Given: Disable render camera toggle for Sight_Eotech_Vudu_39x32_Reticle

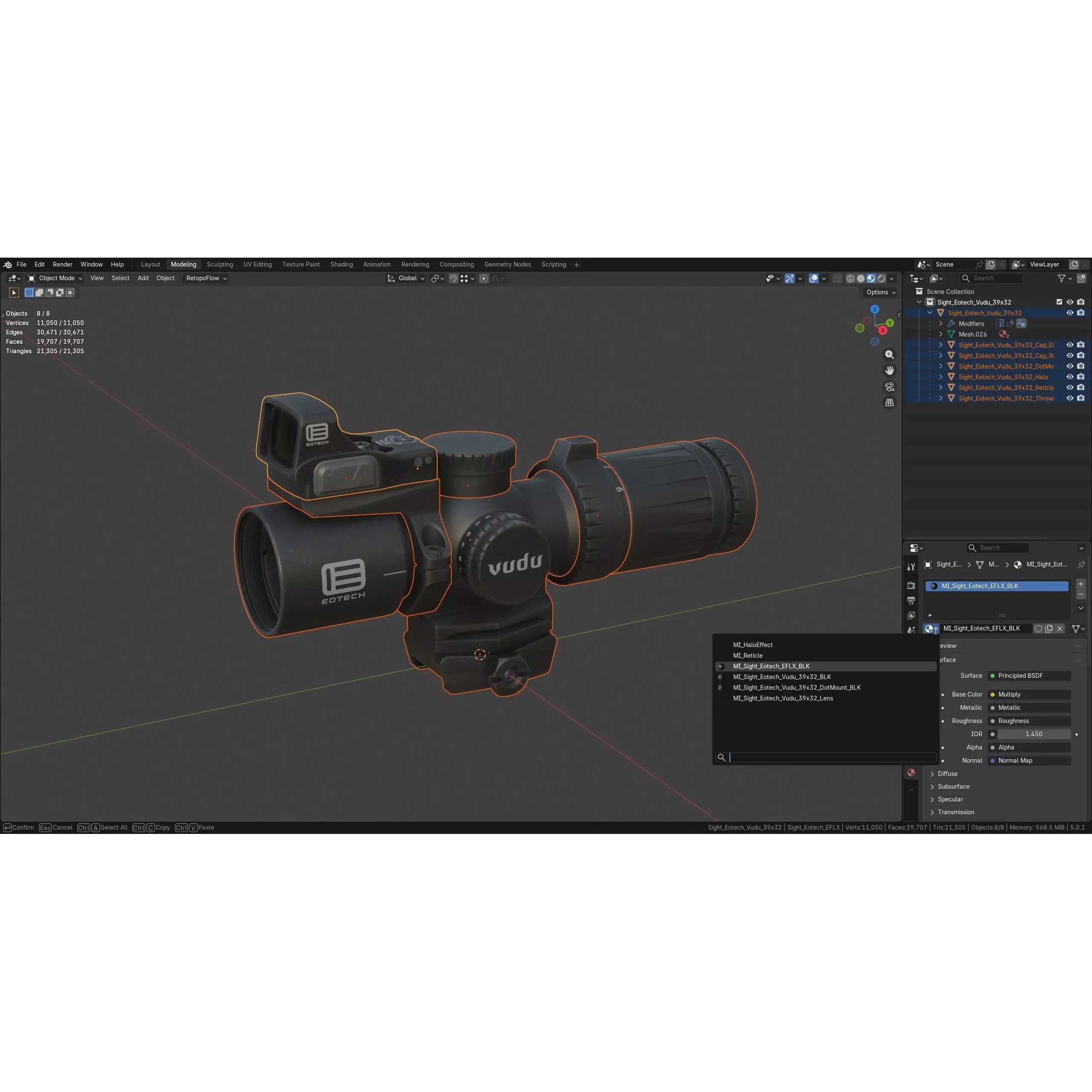Looking at the screenshot, I should point(1080,388).
